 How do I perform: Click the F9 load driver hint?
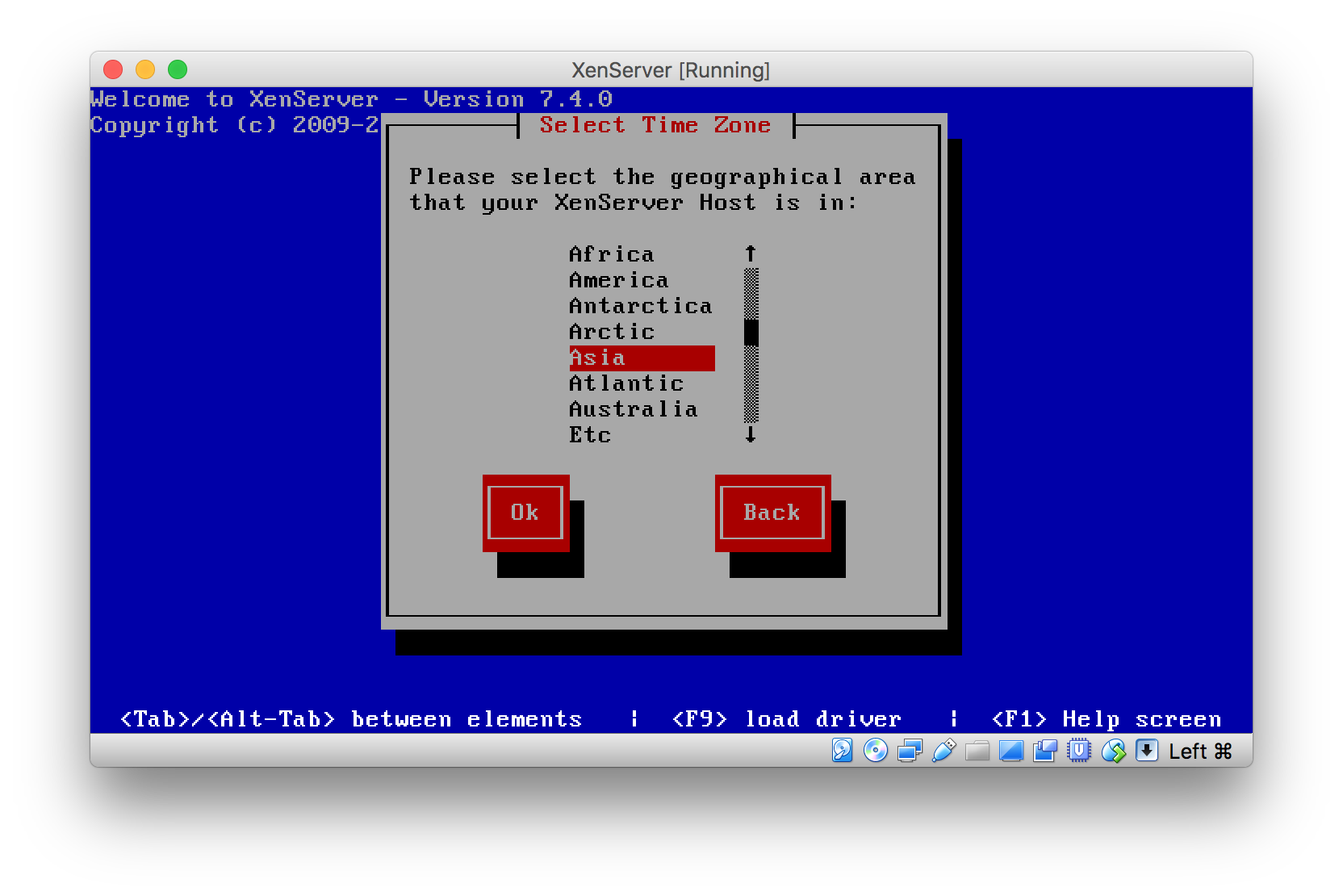(x=787, y=719)
